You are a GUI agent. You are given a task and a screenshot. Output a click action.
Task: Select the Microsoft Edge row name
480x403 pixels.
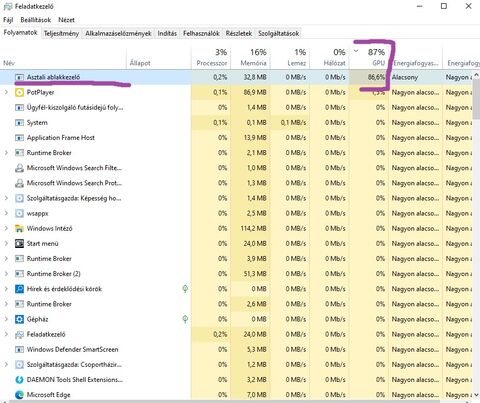coord(48,395)
